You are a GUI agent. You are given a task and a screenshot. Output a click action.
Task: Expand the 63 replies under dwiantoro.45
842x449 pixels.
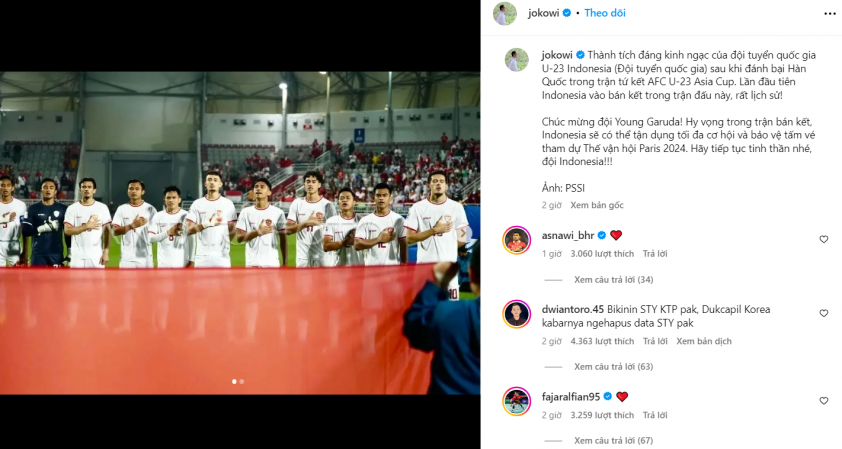613,367
